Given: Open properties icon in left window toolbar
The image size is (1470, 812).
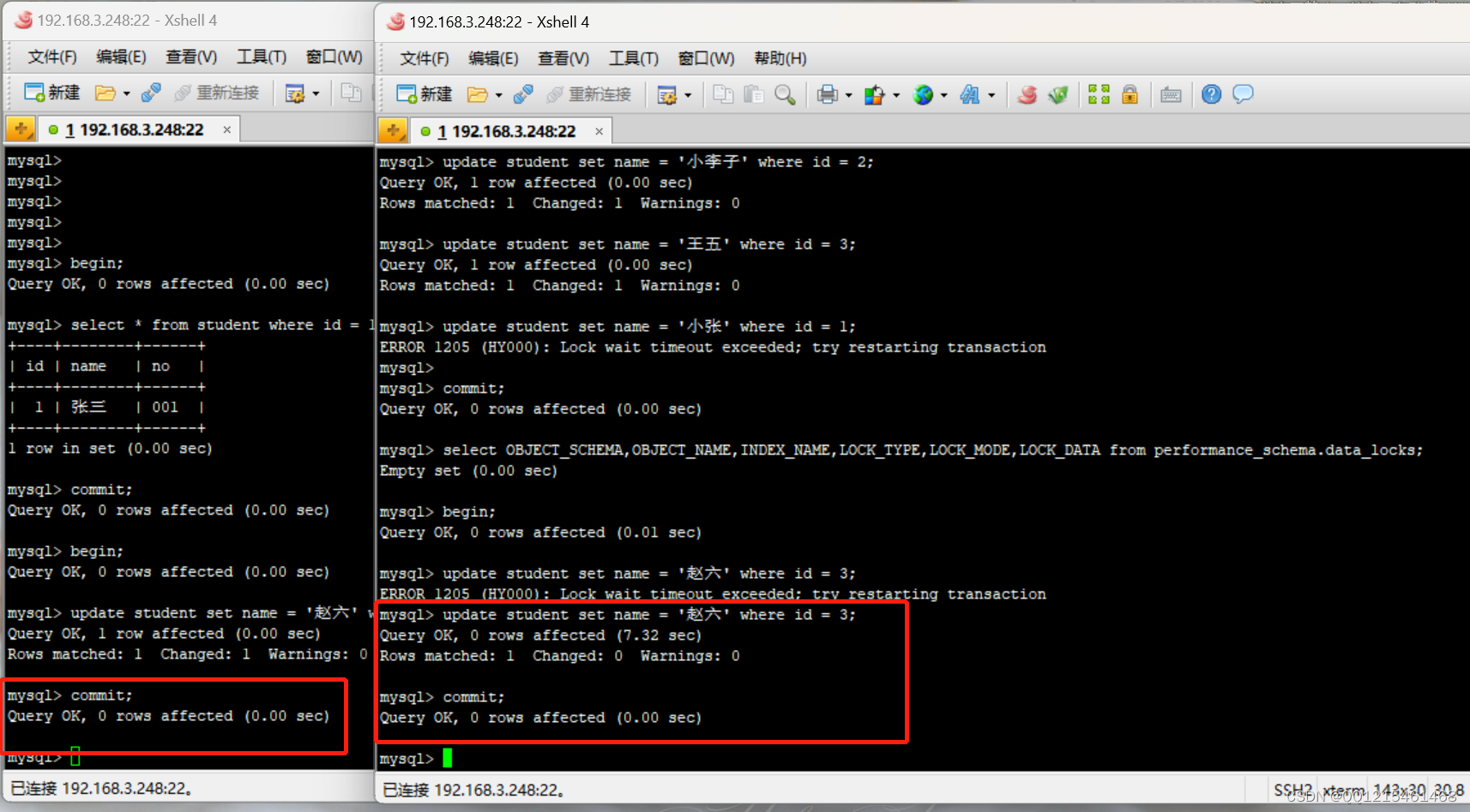Looking at the screenshot, I should tap(295, 93).
